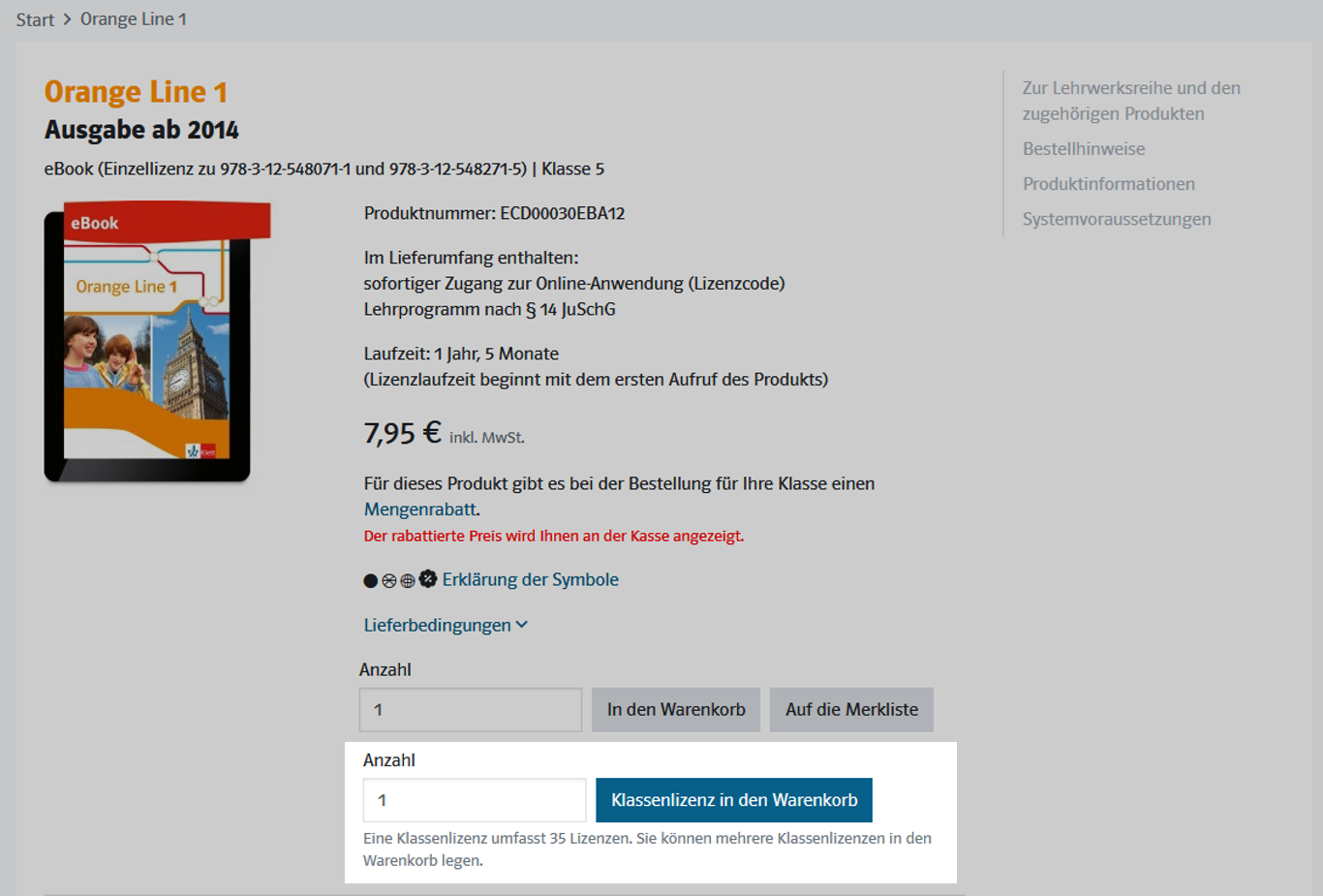Focus the Klassenlizenz Anzahl quantity field
Screen dimensions: 1323x896
click(x=475, y=800)
